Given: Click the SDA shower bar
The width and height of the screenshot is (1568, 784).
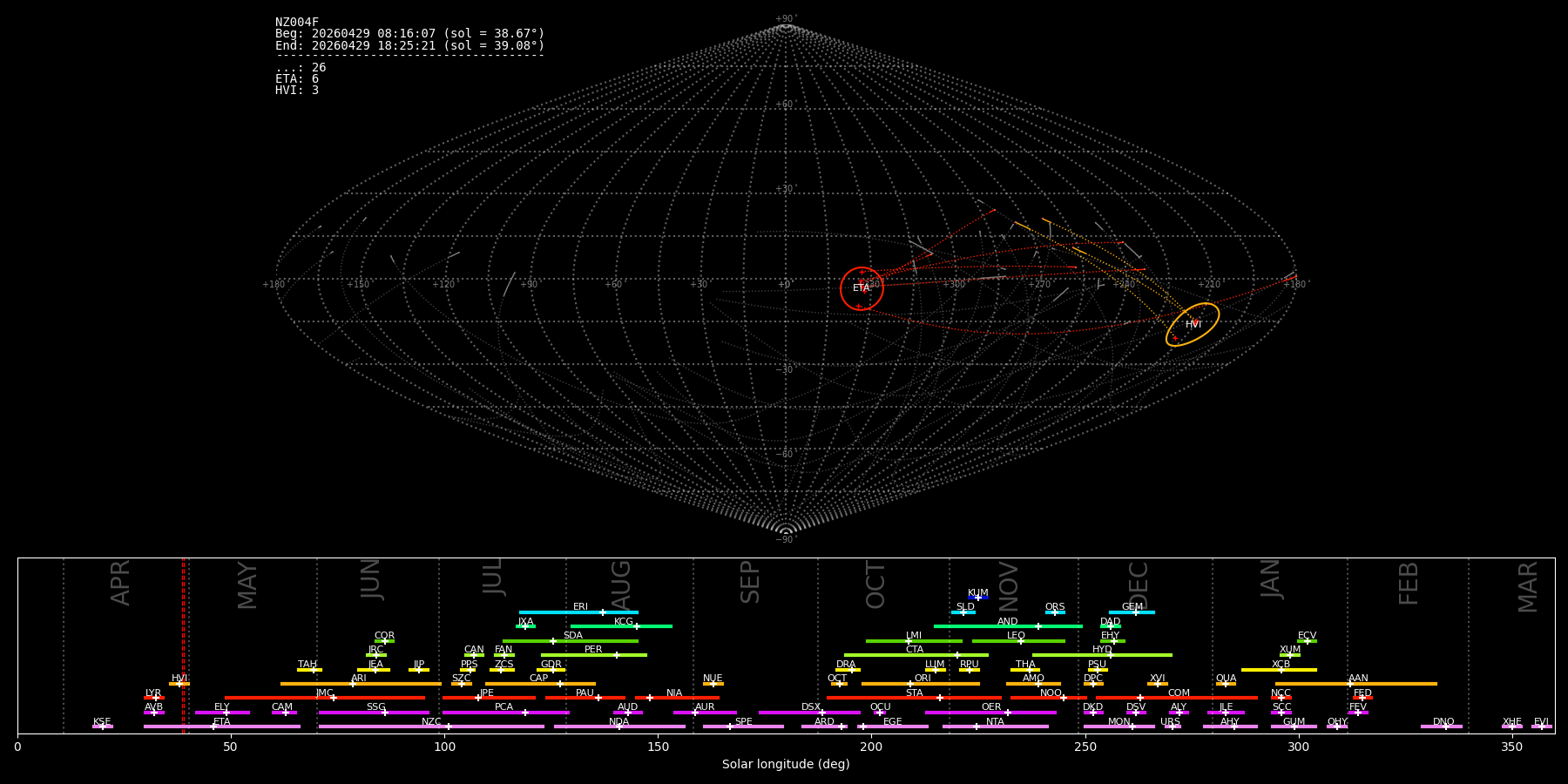Looking at the screenshot, I should click(x=571, y=641).
